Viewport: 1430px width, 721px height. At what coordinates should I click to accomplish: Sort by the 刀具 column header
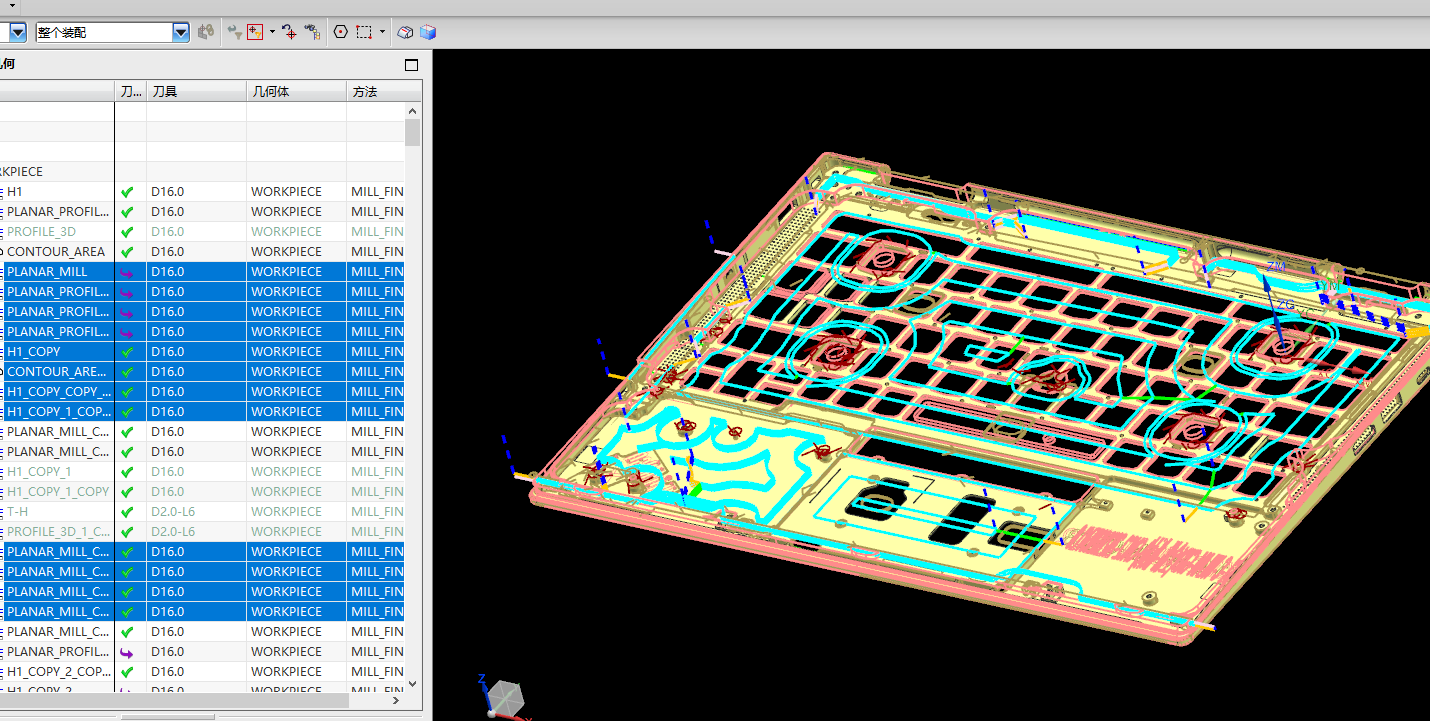pos(196,91)
